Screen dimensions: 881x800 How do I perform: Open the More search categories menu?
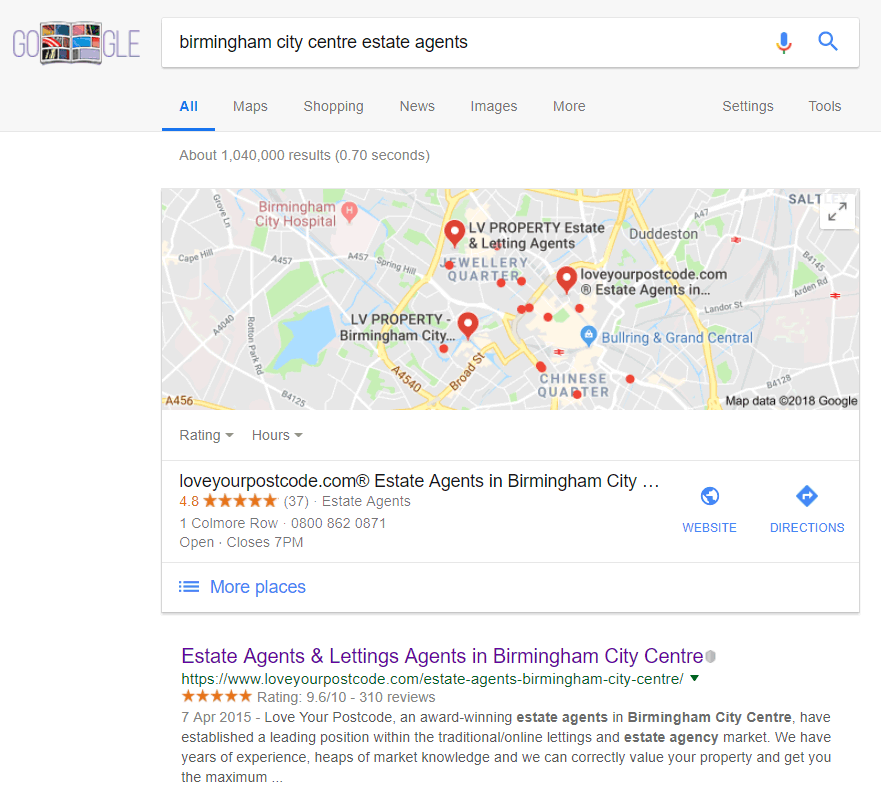[569, 106]
